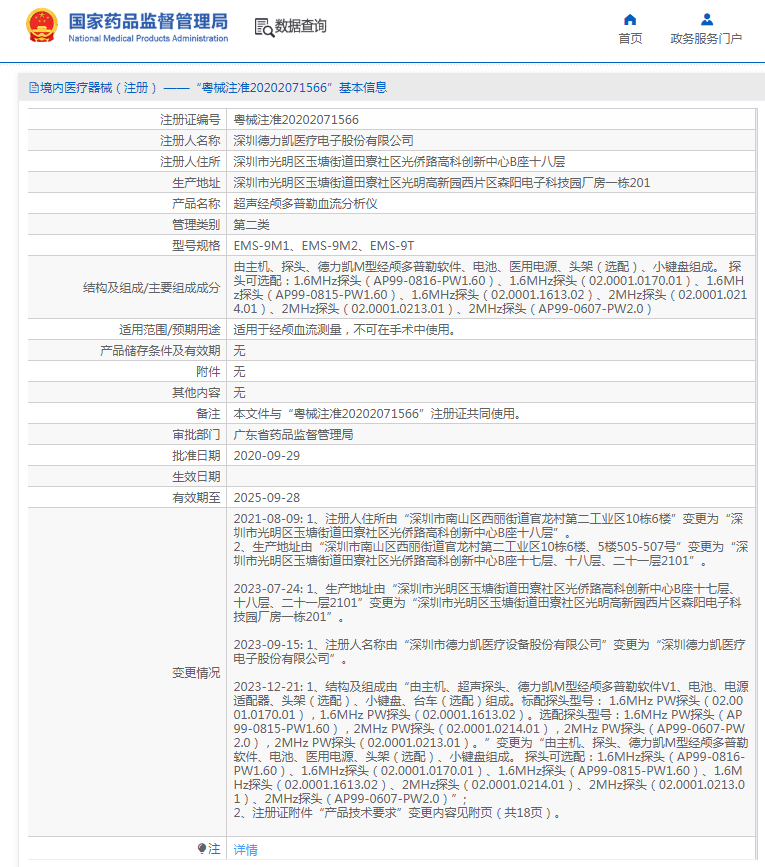Image resolution: width=765 pixels, height=867 pixels.
Task: Click the 变更情况 row label
Action: click(196, 672)
